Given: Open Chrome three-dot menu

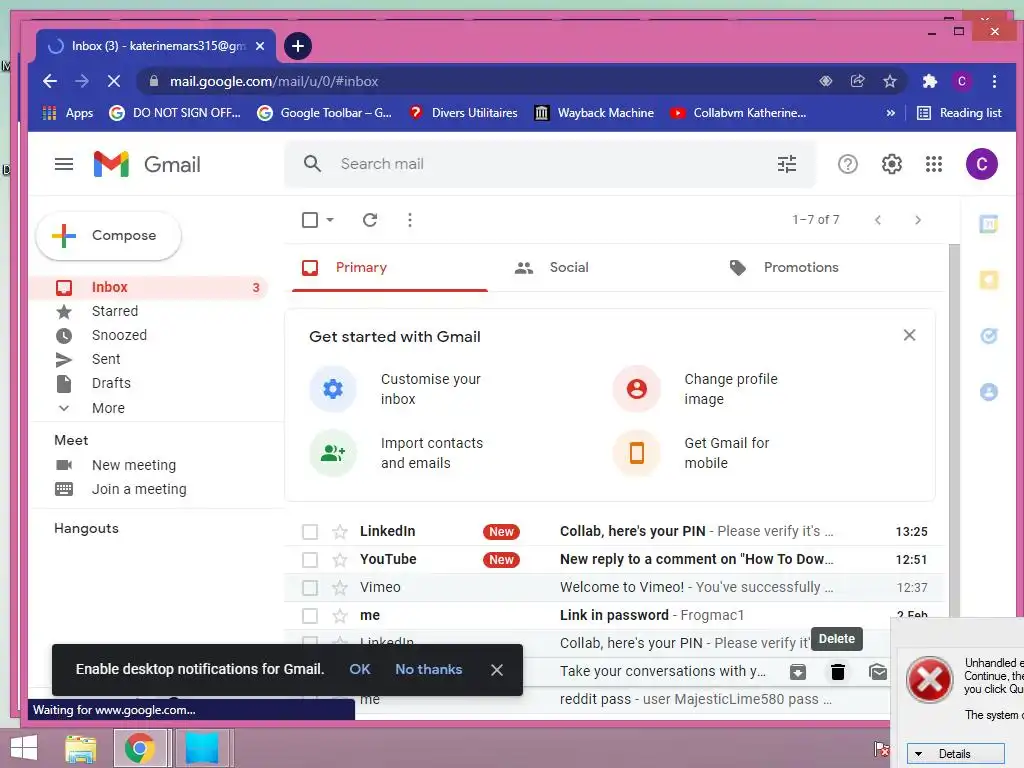Looking at the screenshot, I should click(x=995, y=81).
